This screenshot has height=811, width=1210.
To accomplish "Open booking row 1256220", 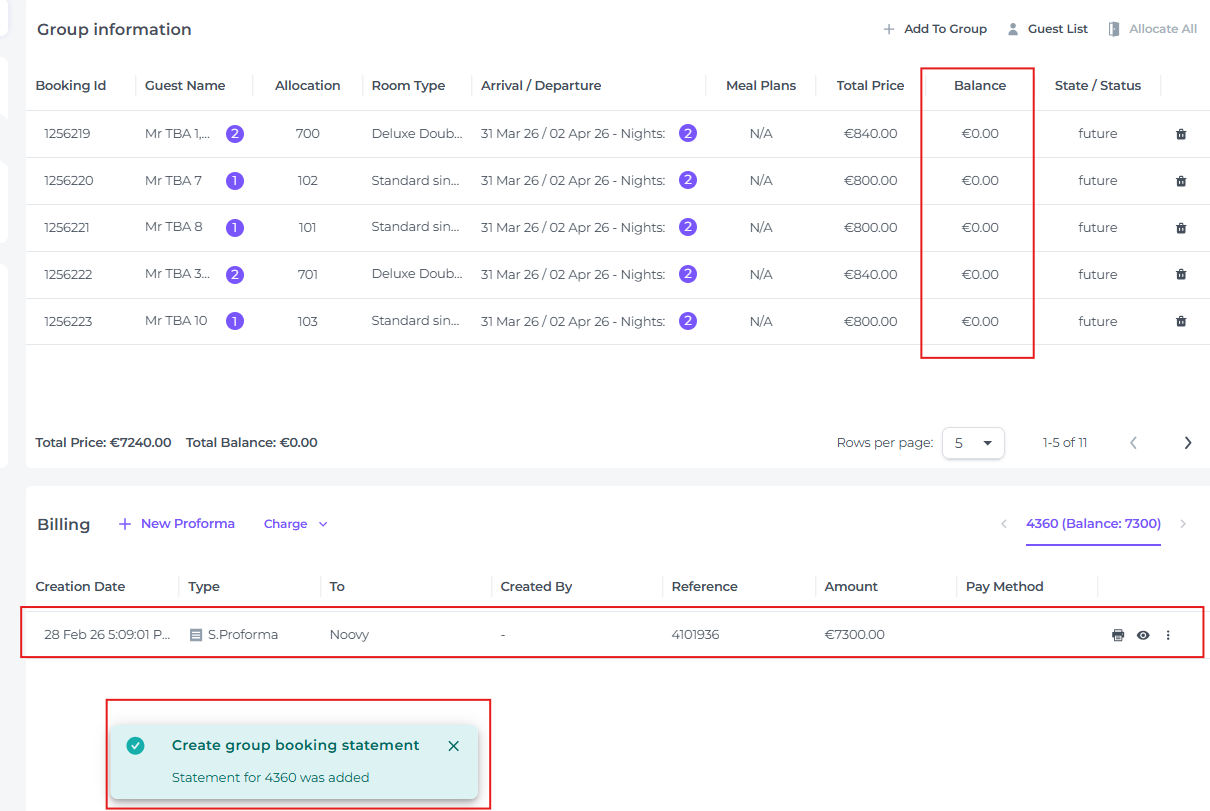I will (x=68, y=181).
